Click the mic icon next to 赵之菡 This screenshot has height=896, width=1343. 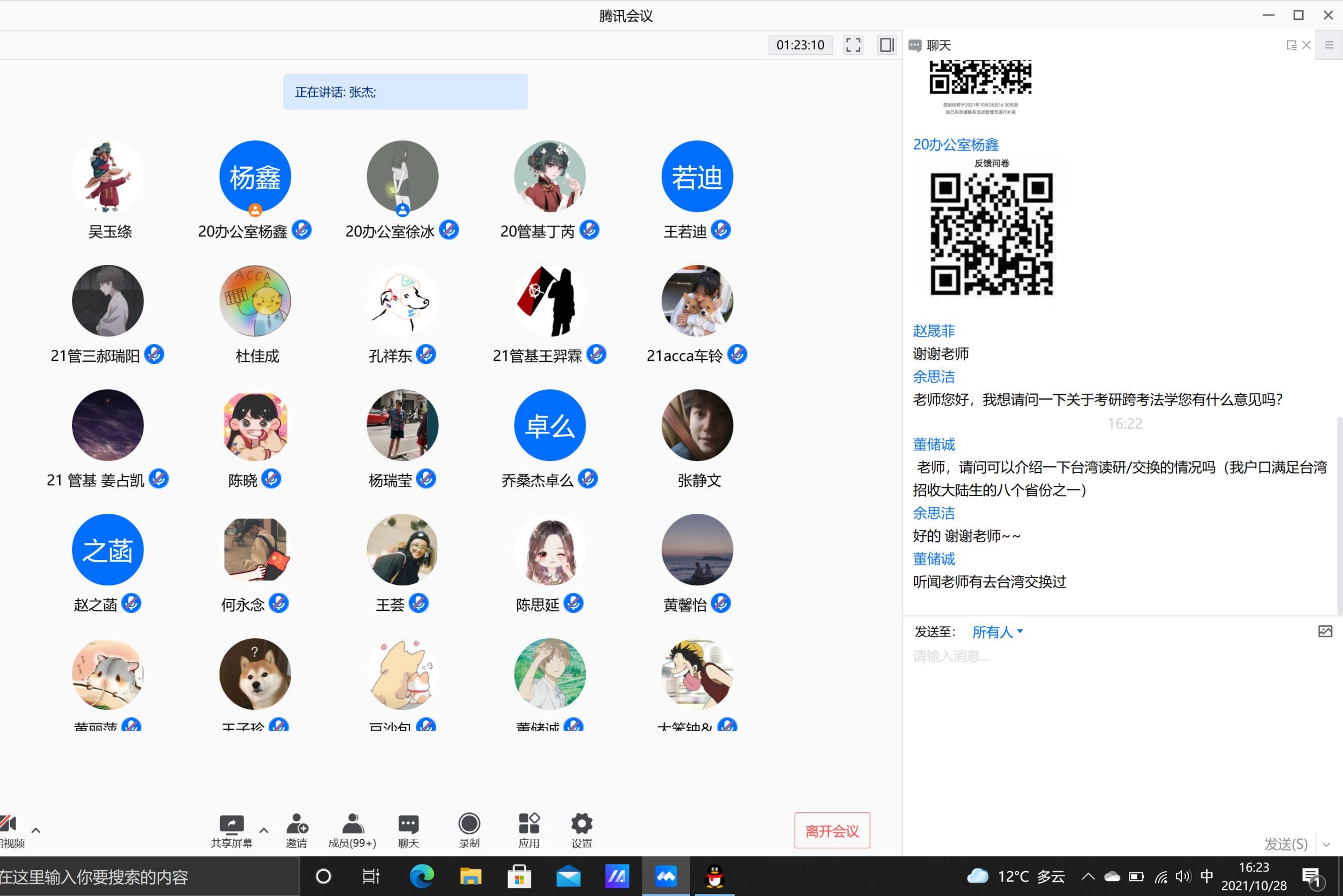point(131,603)
